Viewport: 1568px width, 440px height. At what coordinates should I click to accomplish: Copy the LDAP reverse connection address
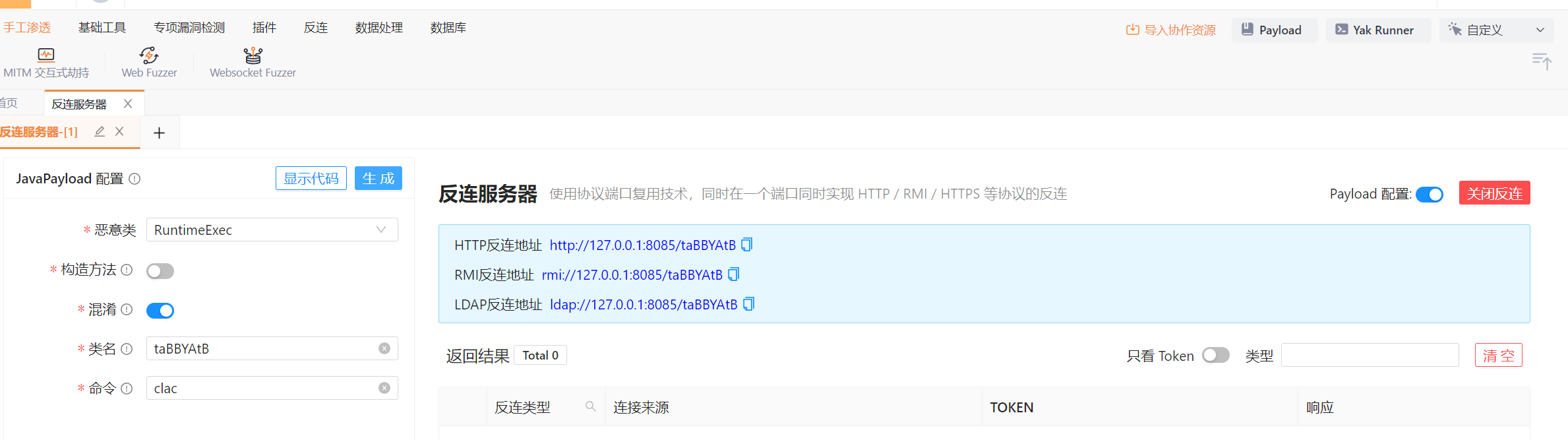pos(748,304)
